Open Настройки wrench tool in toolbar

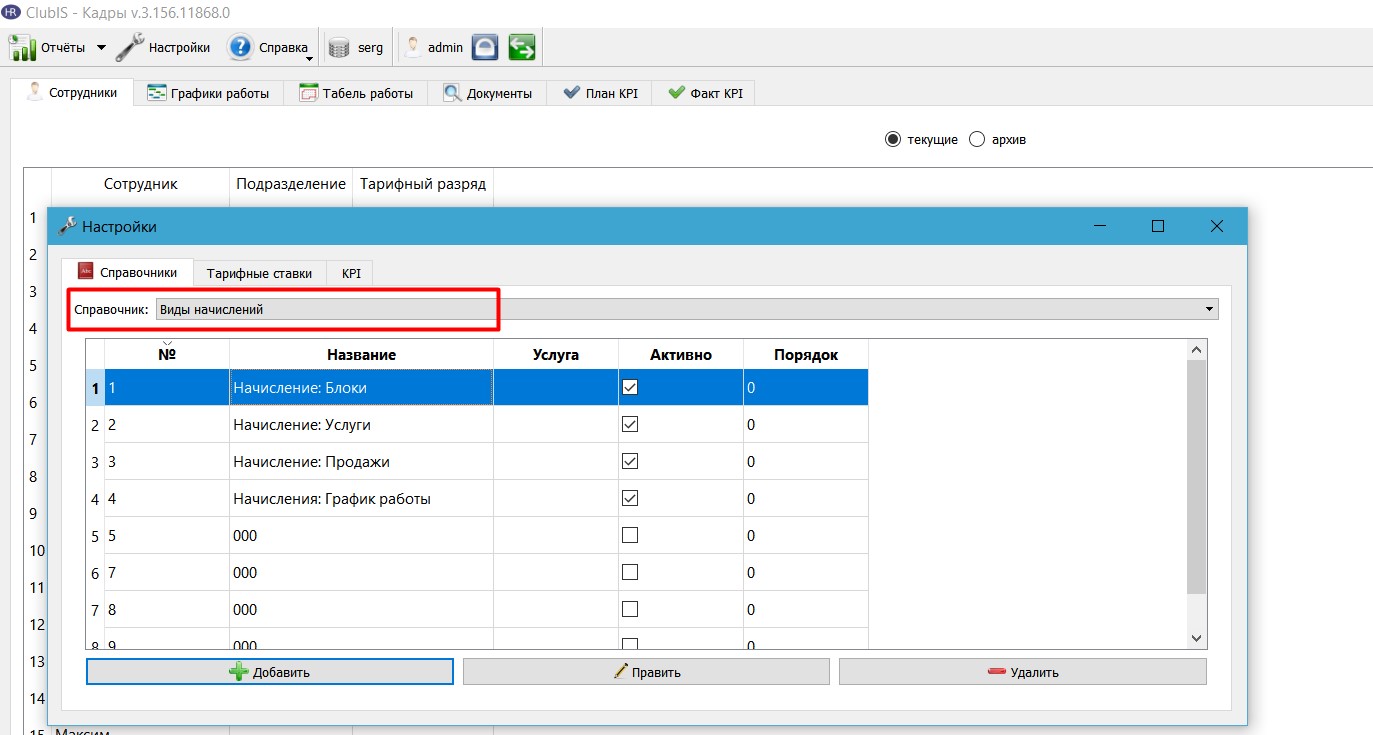(x=130, y=47)
